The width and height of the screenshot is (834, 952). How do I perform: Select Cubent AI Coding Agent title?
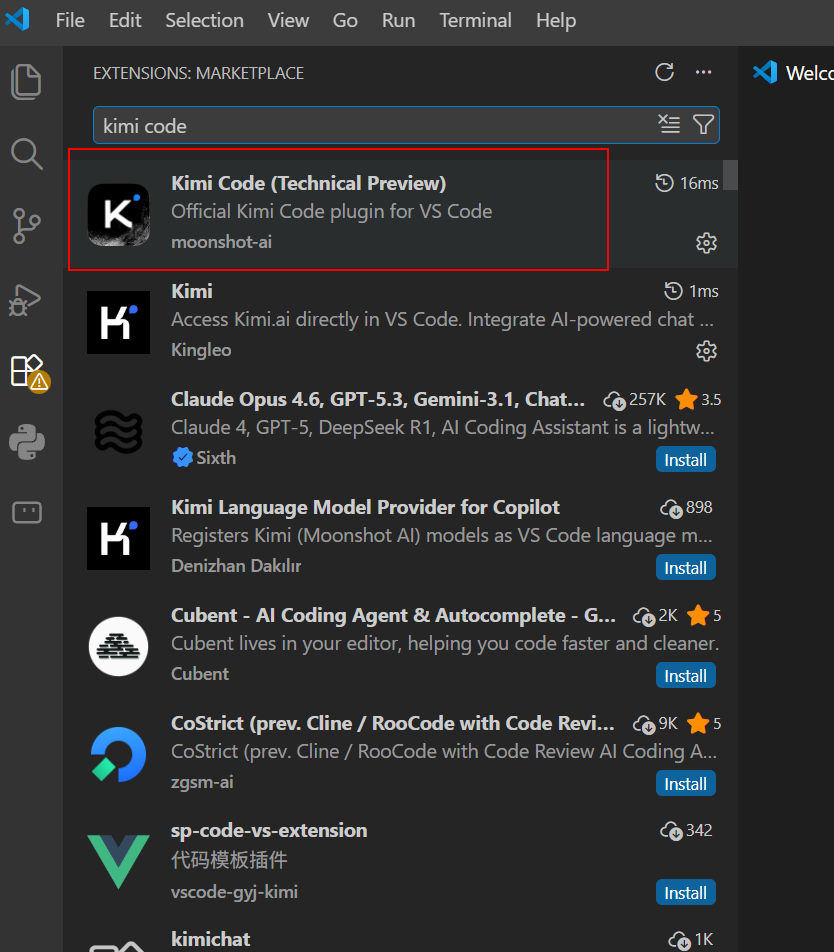(393, 616)
